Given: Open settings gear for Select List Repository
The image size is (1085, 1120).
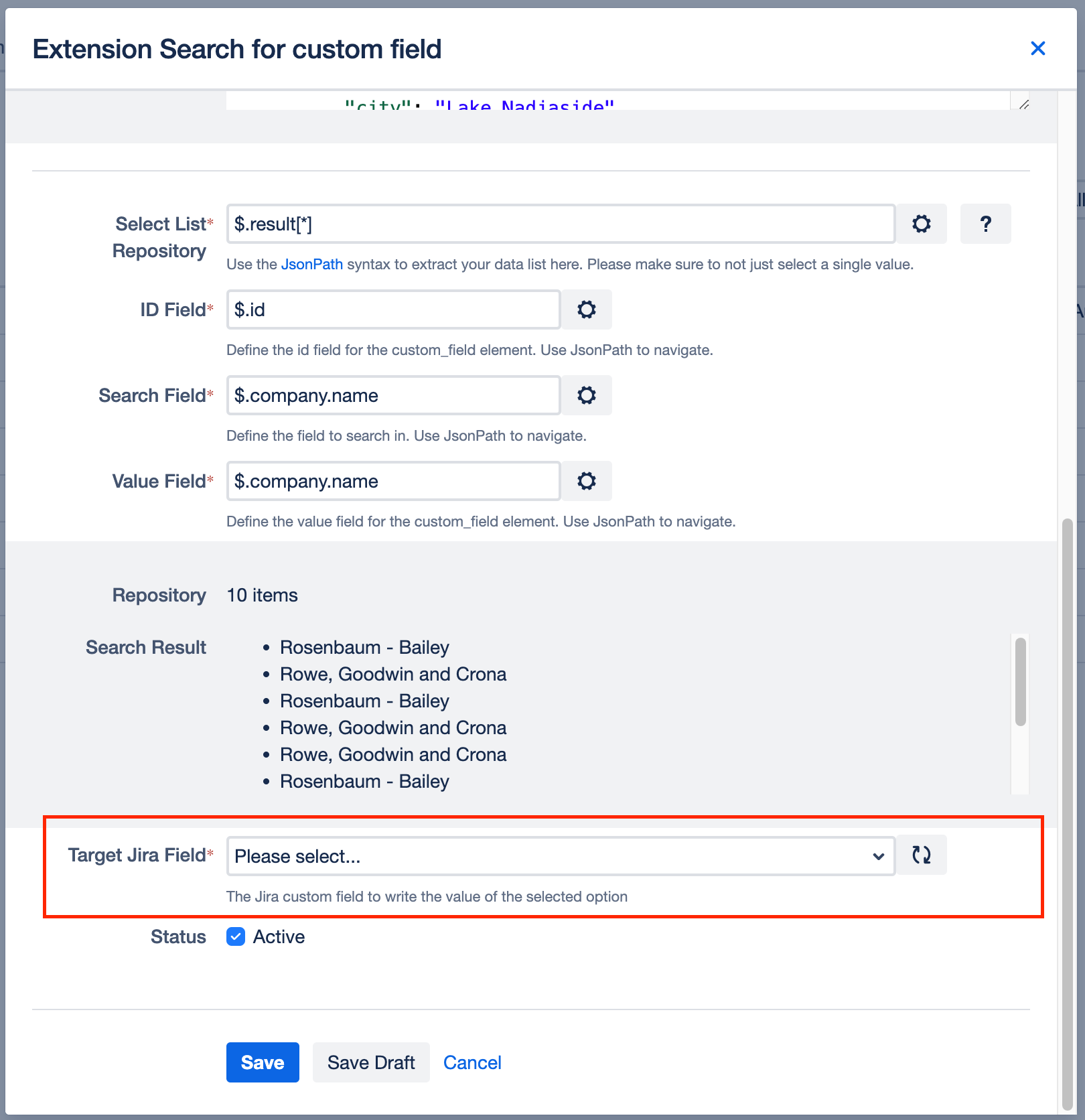Looking at the screenshot, I should tap(922, 224).
